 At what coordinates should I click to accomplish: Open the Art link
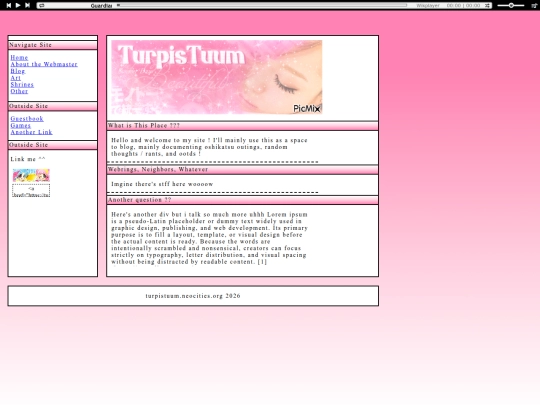coord(15,78)
